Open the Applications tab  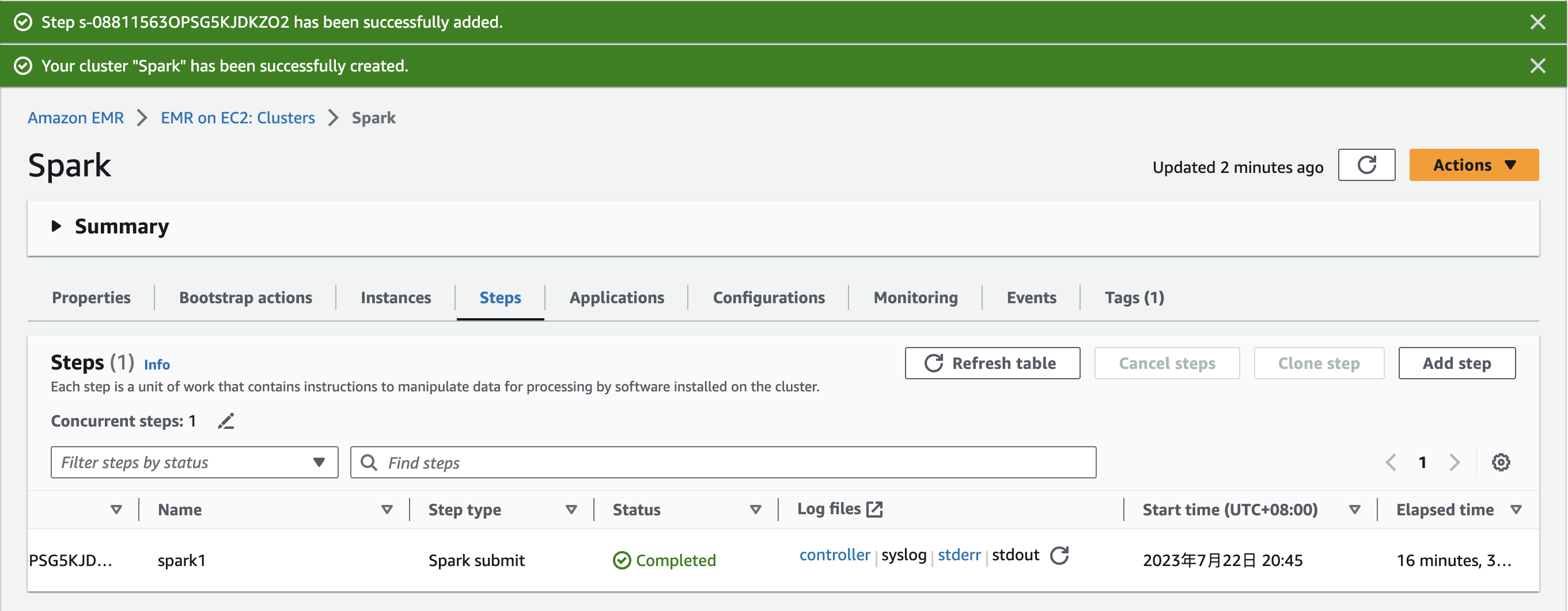(616, 297)
